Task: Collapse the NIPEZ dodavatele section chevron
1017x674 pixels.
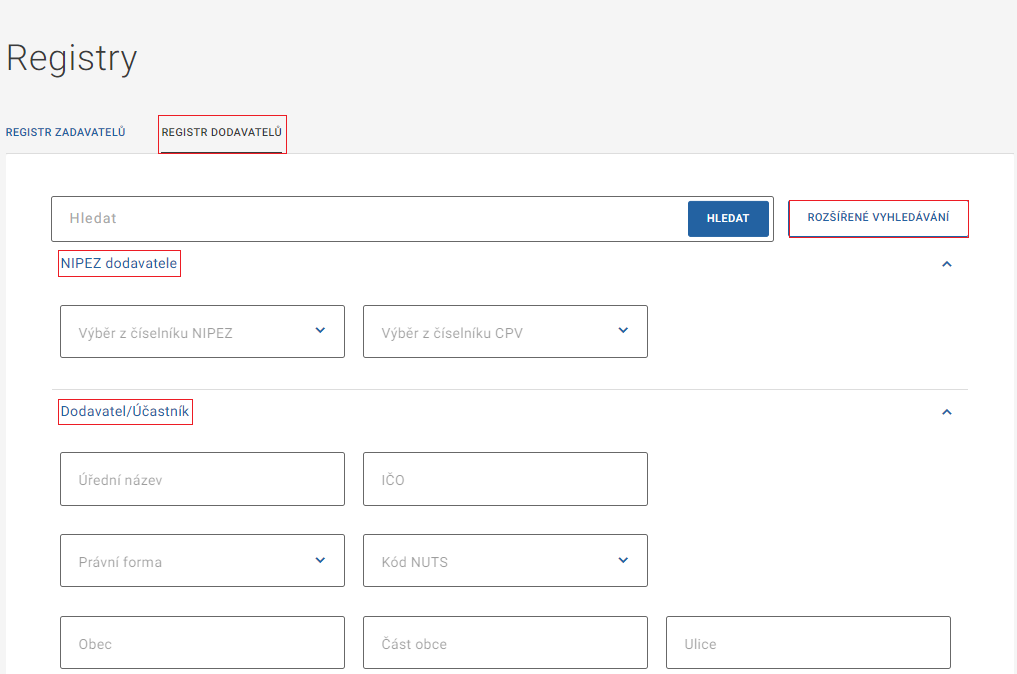Action: pos(947,265)
